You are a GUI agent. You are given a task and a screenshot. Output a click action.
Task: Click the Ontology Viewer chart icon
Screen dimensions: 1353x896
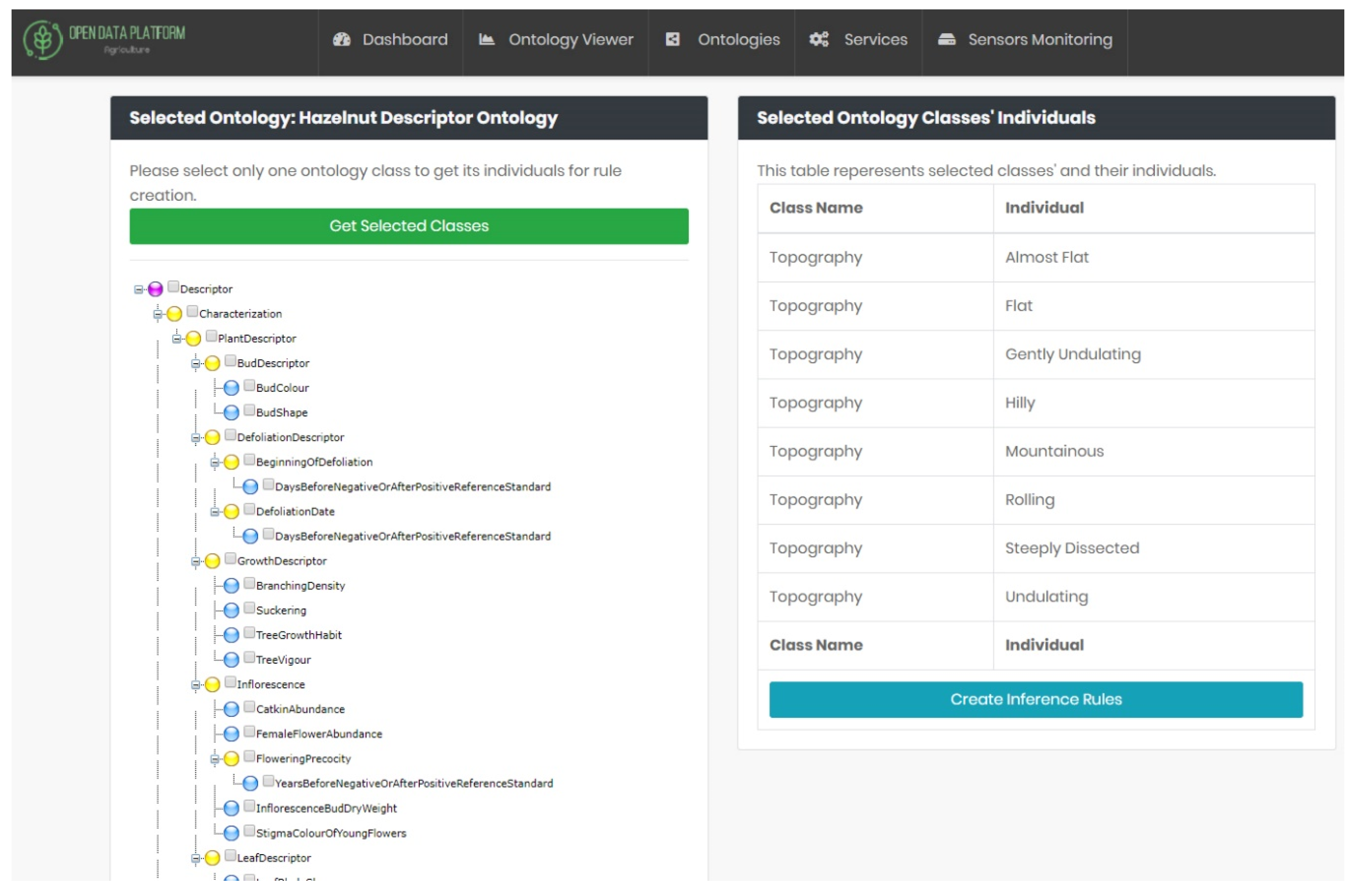click(486, 39)
